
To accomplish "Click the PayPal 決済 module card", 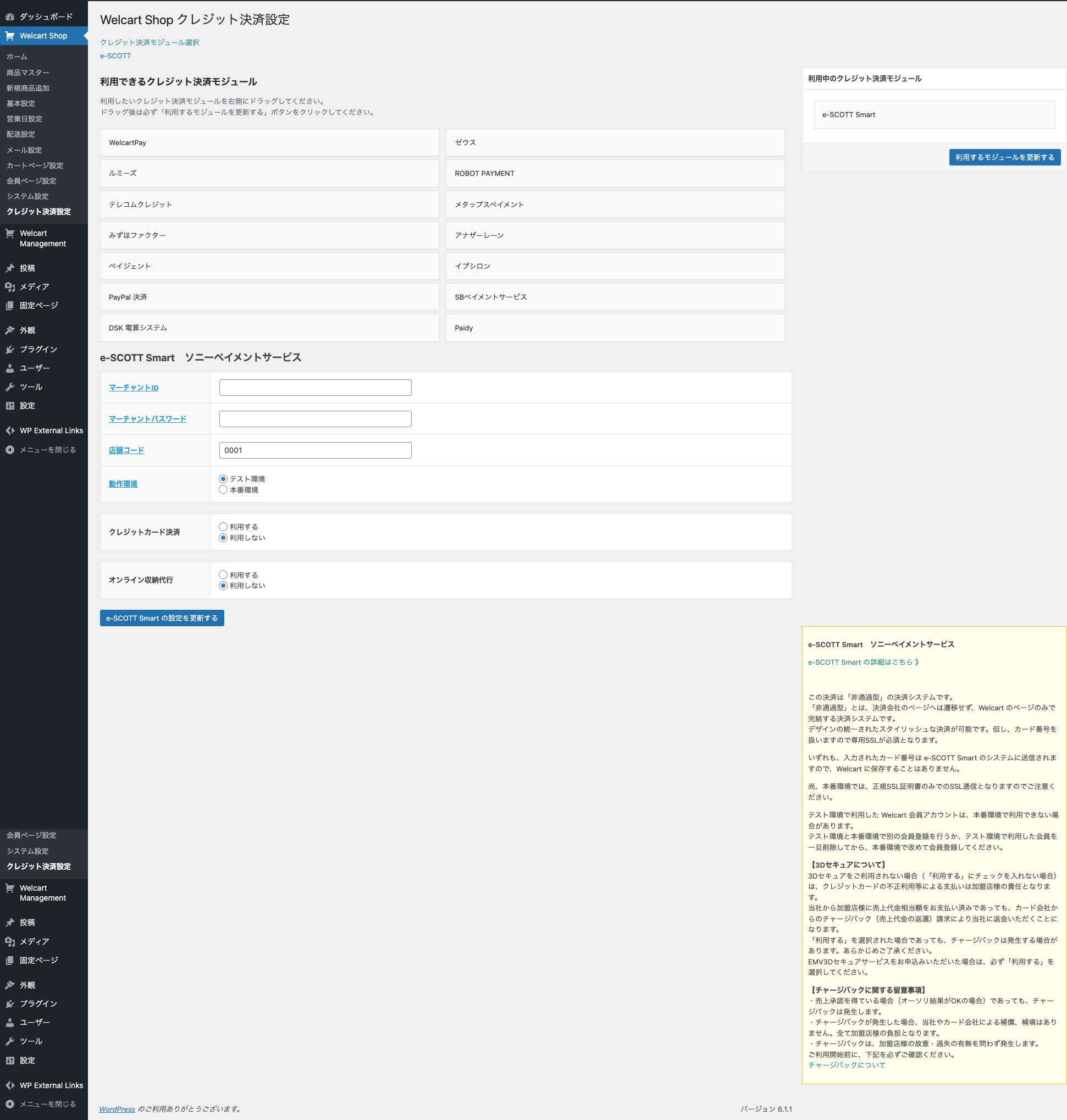I will (269, 297).
